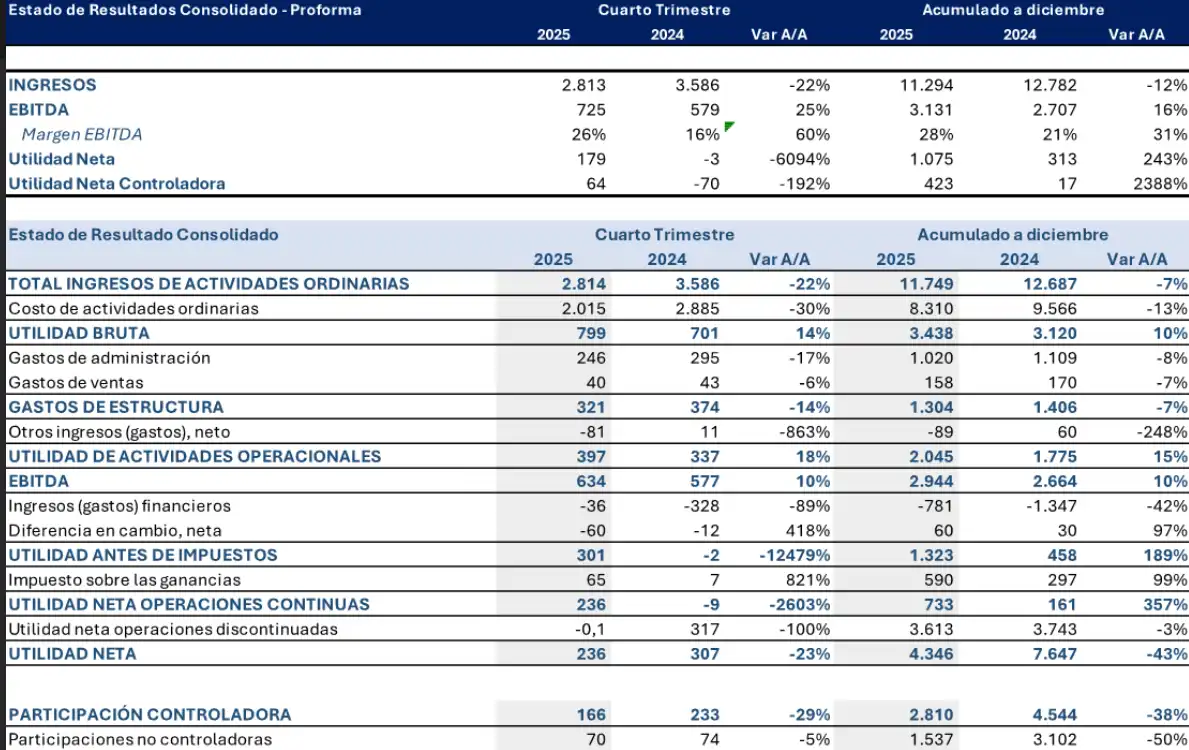The width and height of the screenshot is (1189, 750).
Task: Click the PARTICIPACIÓN CONTROLADORA value 166
Action: [x=590, y=714]
